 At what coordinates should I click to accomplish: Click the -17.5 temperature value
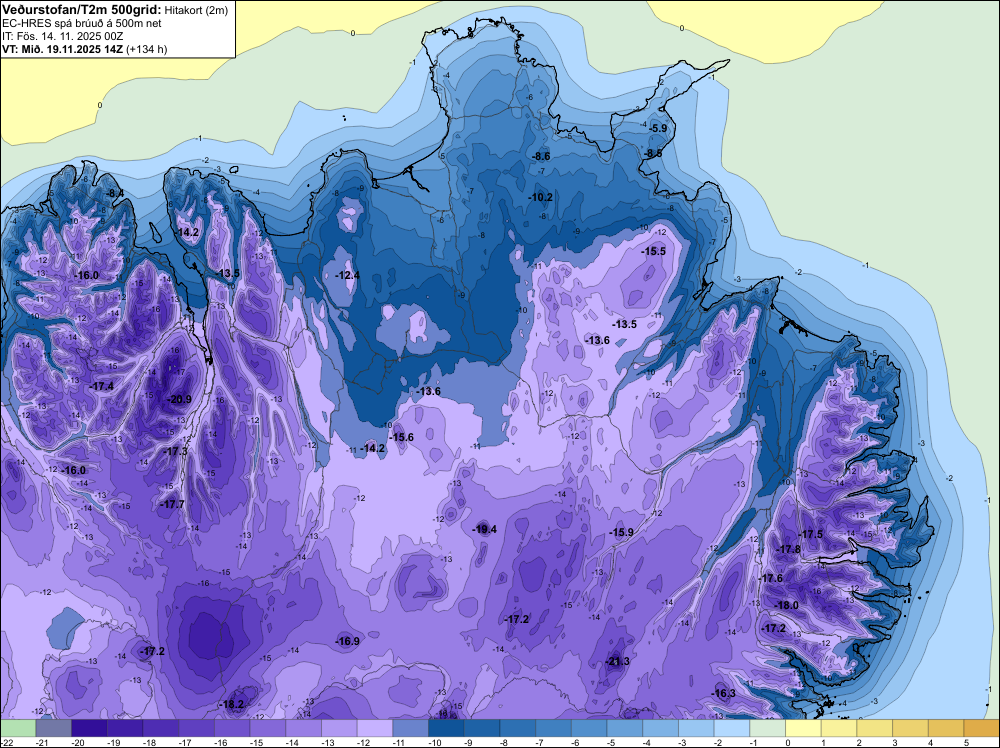pyautogui.click(x=811, y=534)
